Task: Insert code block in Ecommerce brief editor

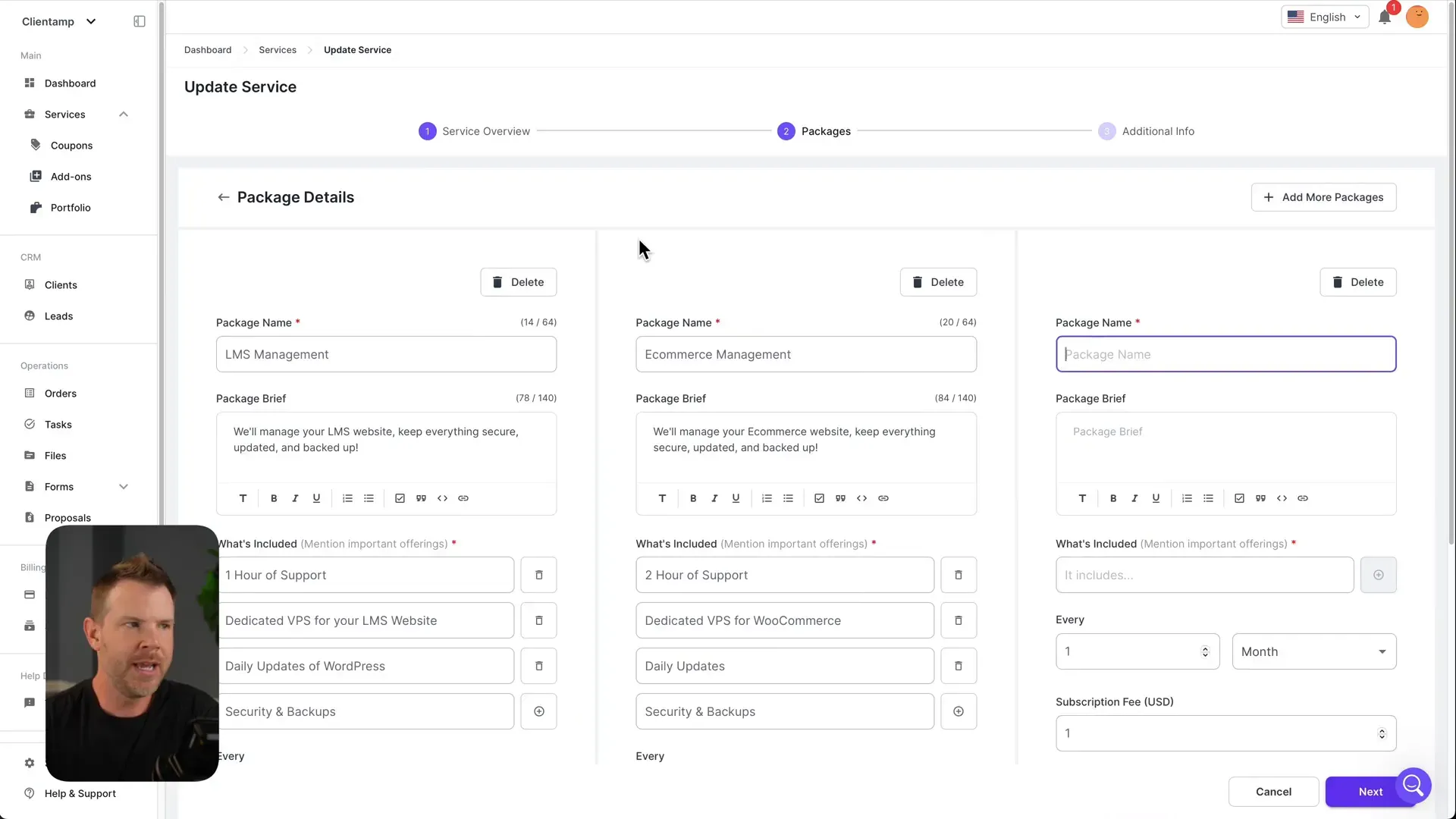Action: tap(861, 498)
